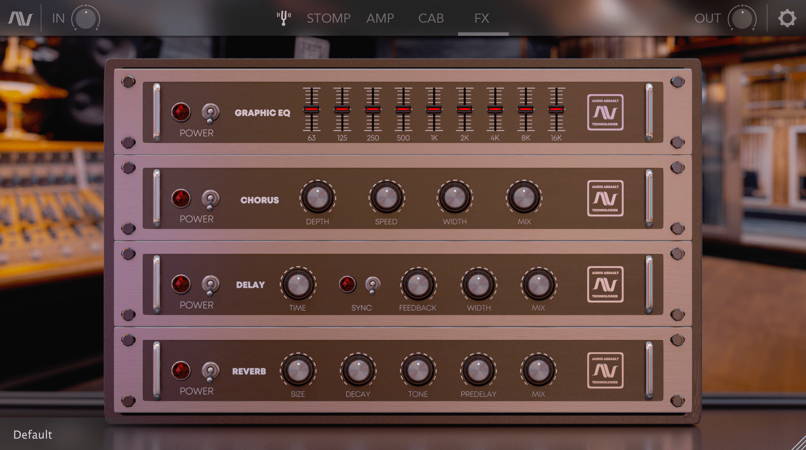The height and width of the screenshot is (450, 806).
Task: Toggle the Graphic EQ power switch
Action: pos(210,112)
